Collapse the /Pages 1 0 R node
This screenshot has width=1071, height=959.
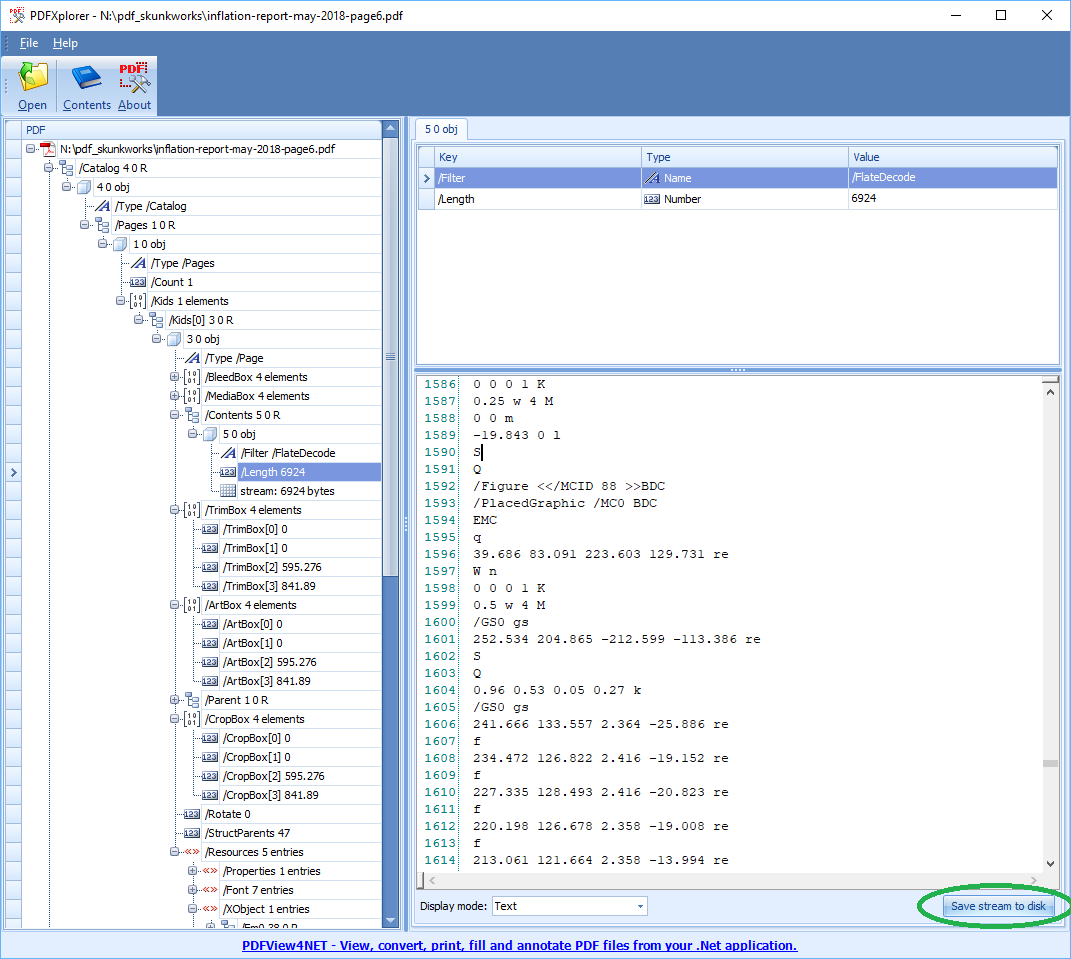pos(84,225)
